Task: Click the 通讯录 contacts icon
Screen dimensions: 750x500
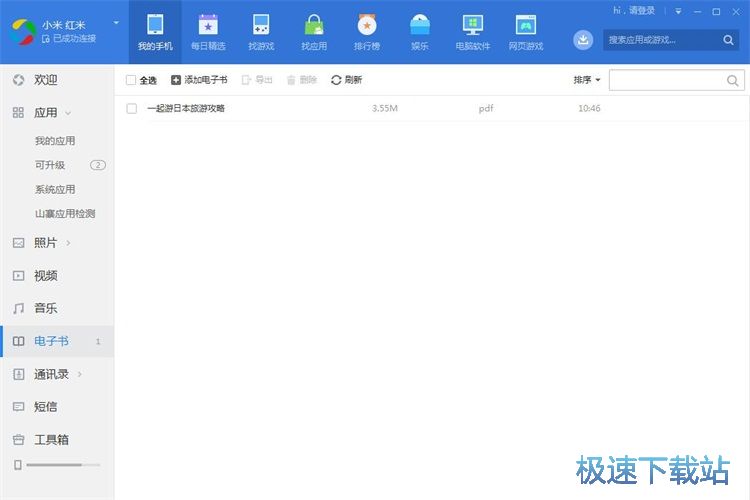Action: [18, 374]
